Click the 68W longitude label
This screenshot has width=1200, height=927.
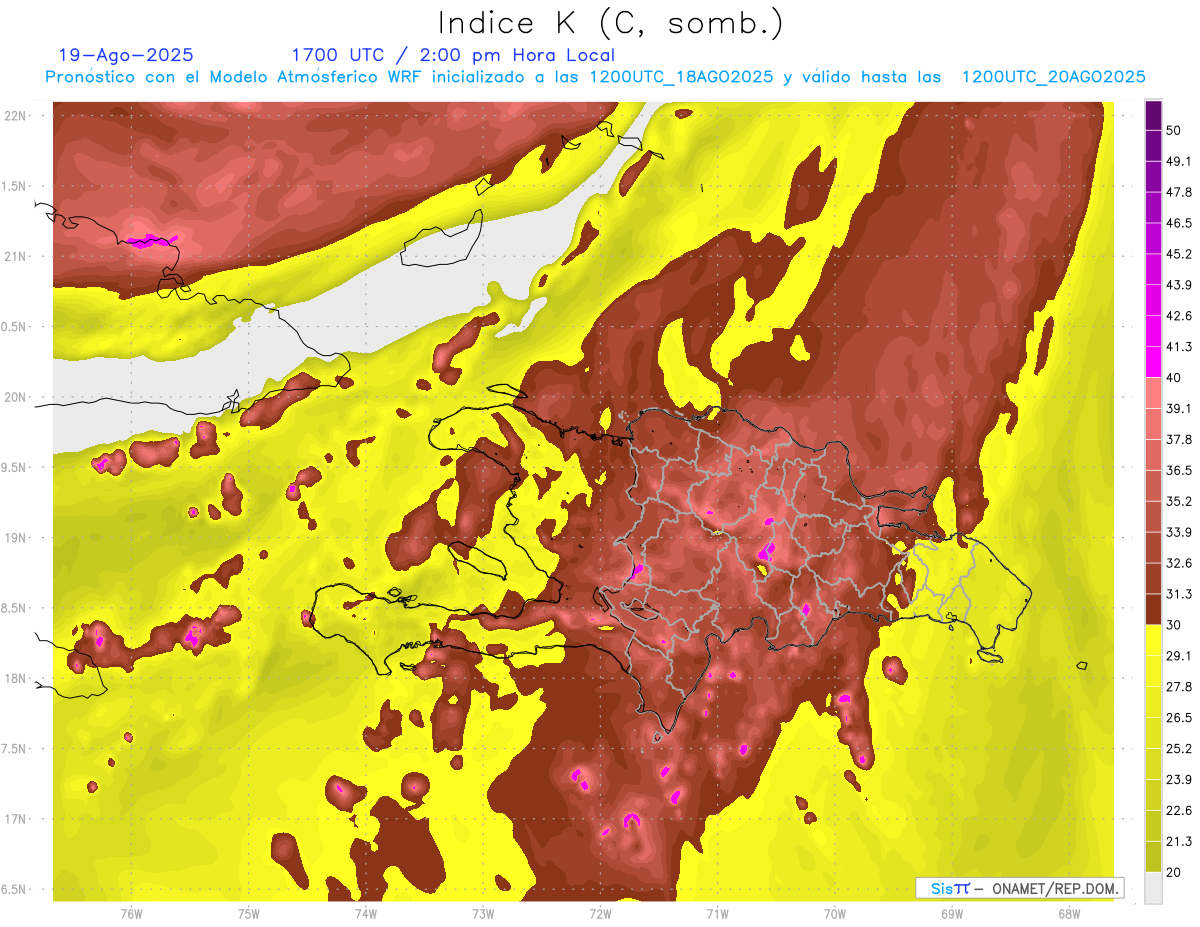click(1069, 913)
